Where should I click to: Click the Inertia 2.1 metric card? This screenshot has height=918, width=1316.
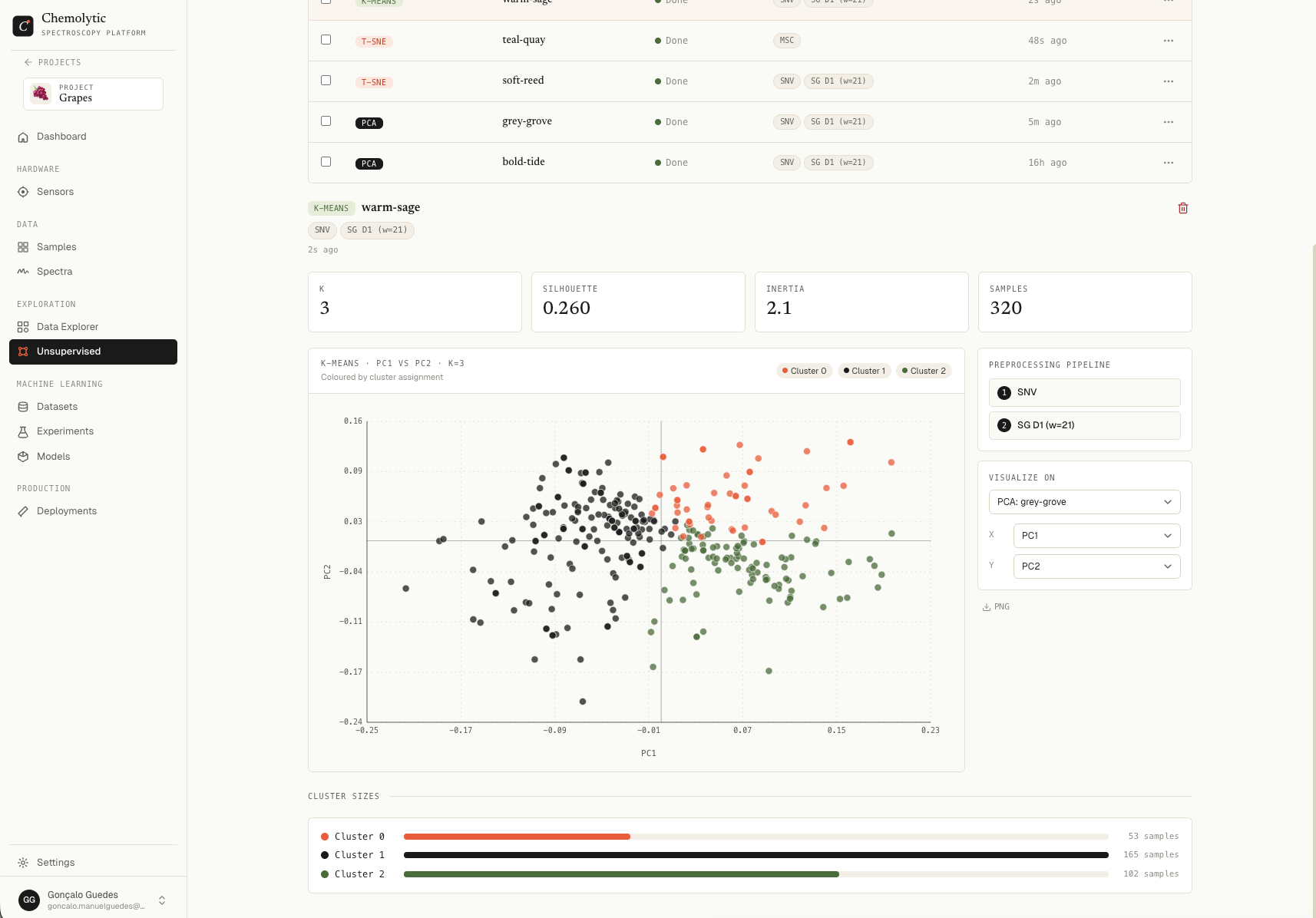[861, 302]
